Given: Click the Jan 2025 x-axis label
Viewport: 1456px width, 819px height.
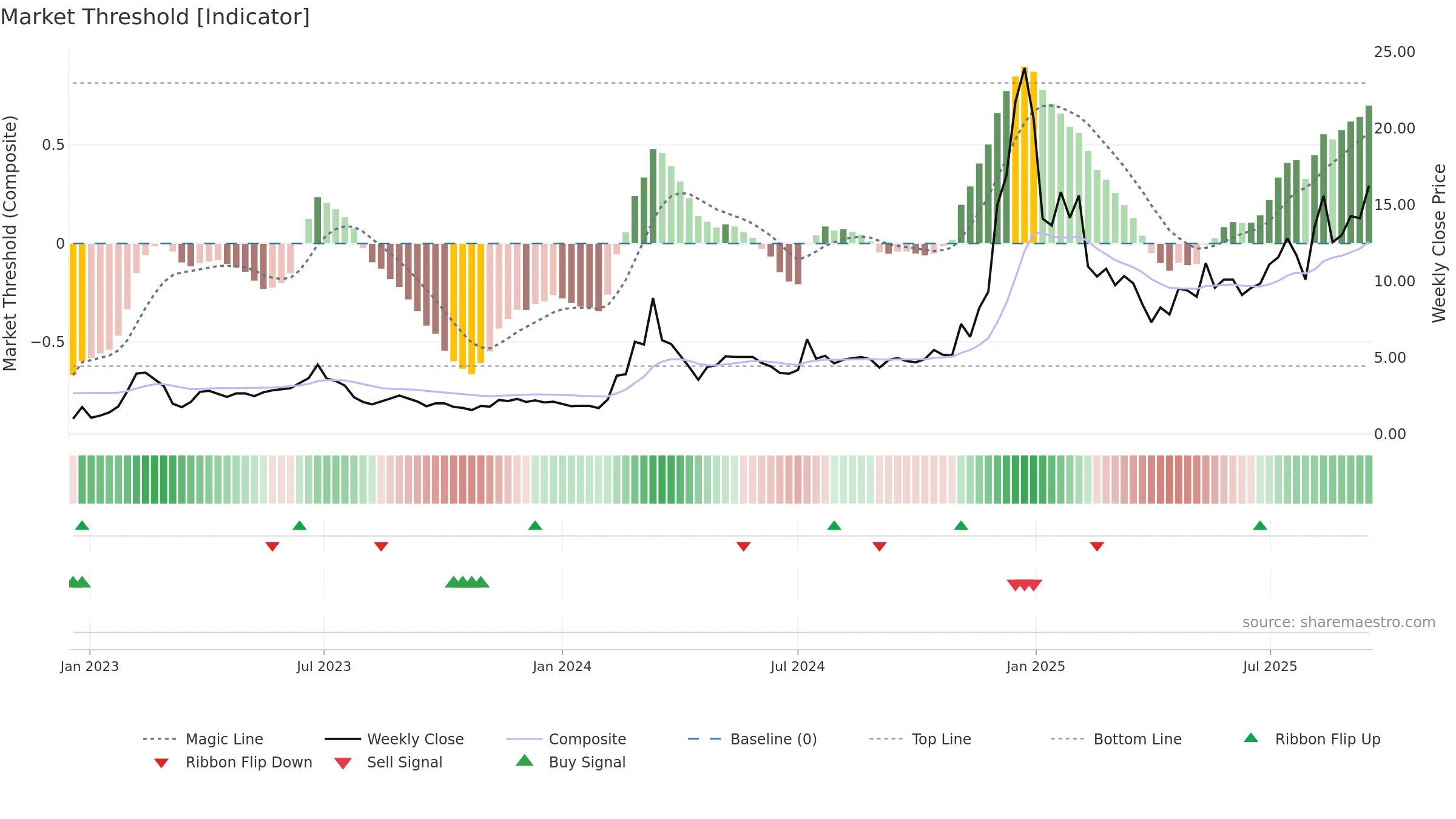Looking at the screenshot, I should click(1036, 666).
